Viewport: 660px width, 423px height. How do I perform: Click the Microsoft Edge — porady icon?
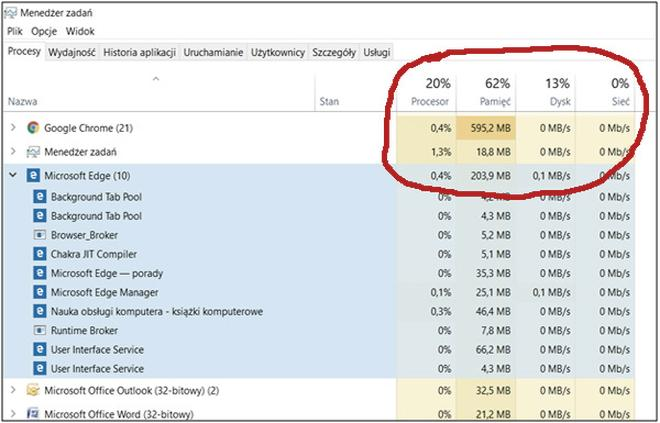pos(40,273)
